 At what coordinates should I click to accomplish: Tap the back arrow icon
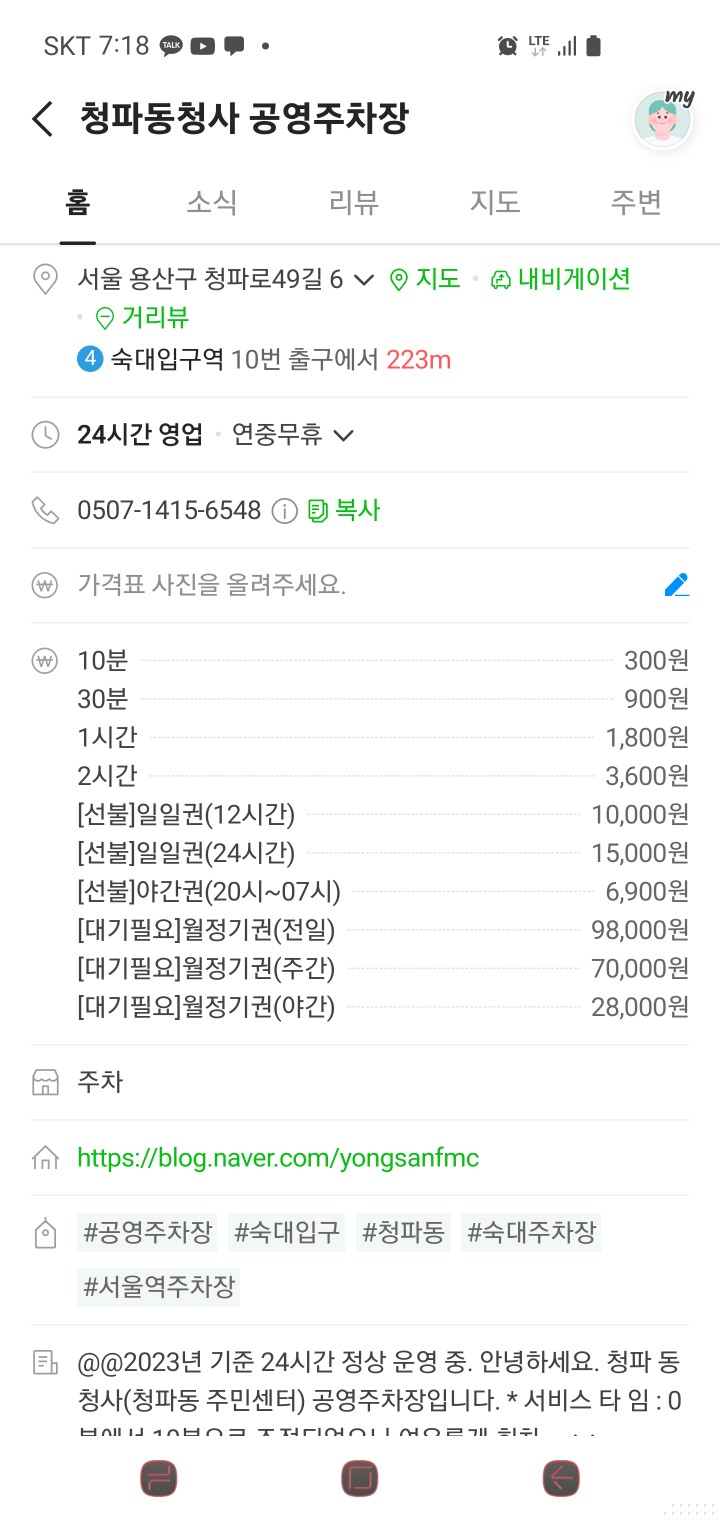coord(42,119)
